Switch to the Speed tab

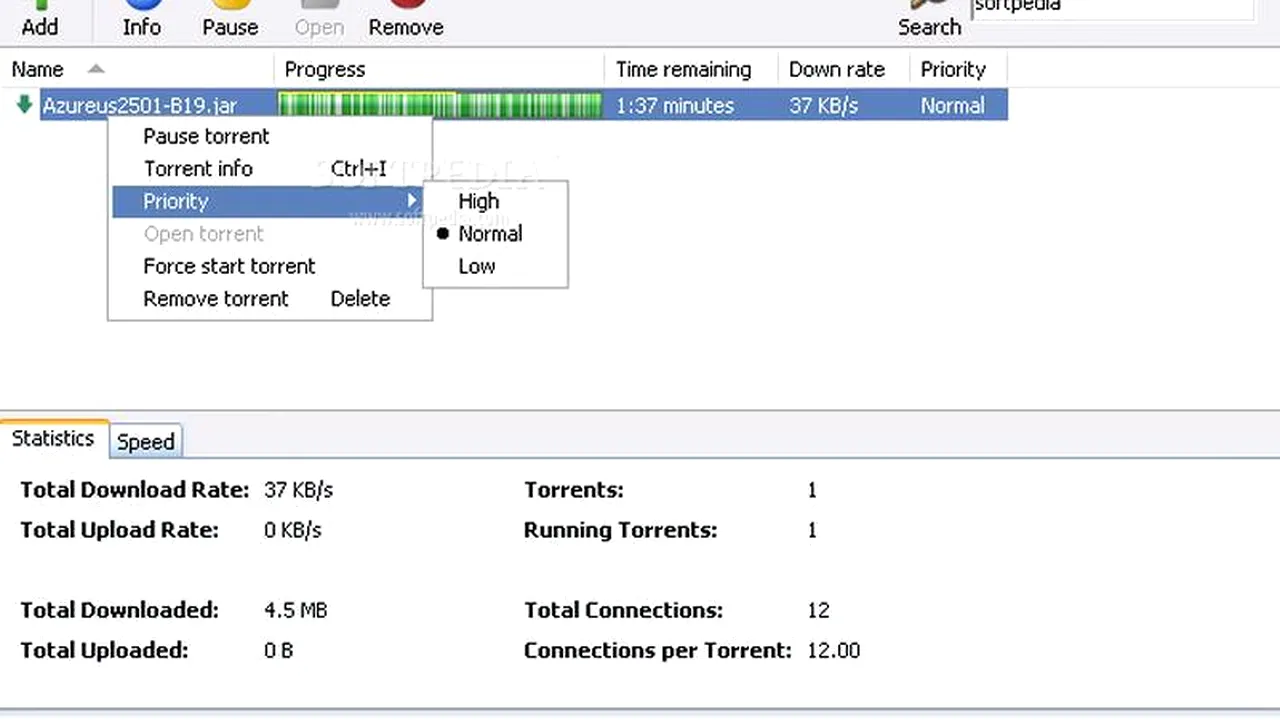[x=145, y=441]
